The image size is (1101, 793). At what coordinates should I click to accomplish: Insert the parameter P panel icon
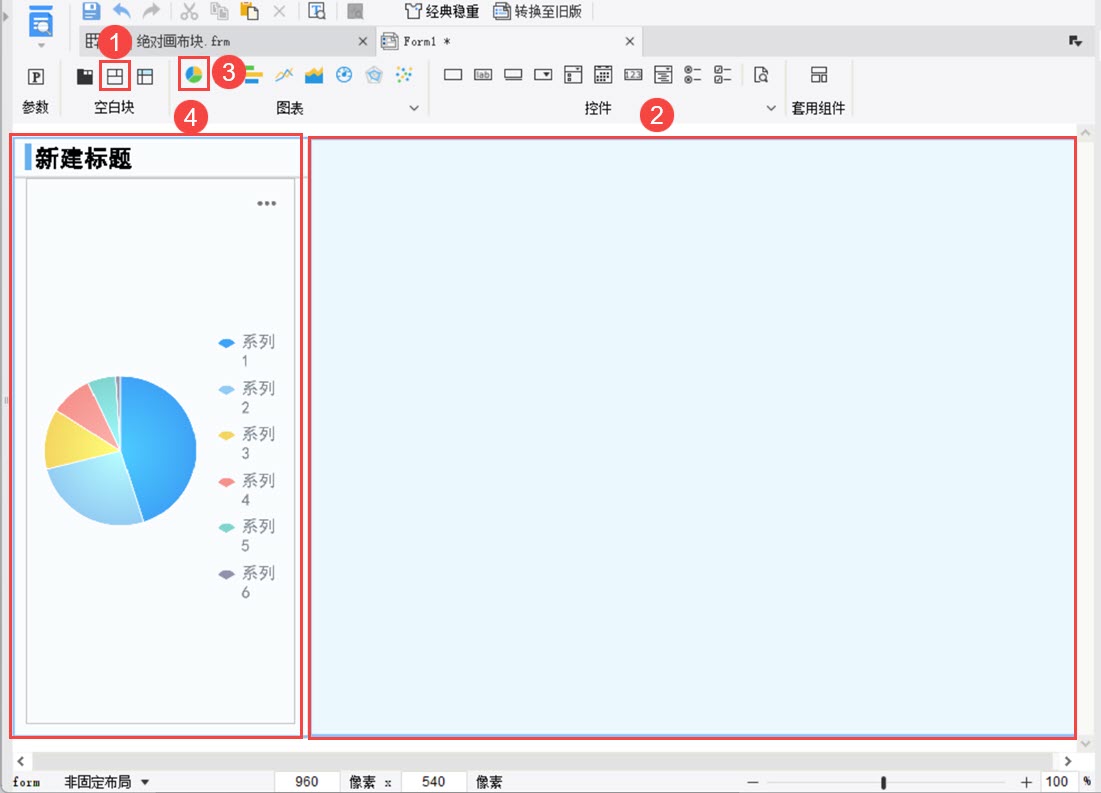click(x=36, y=77)
